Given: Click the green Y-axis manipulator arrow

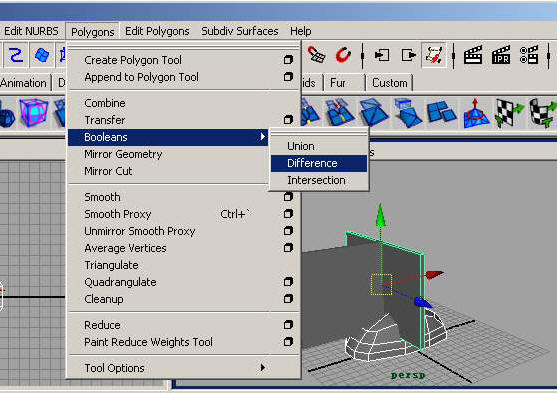Looking at the screenshot, I should [x=380, y=215].
